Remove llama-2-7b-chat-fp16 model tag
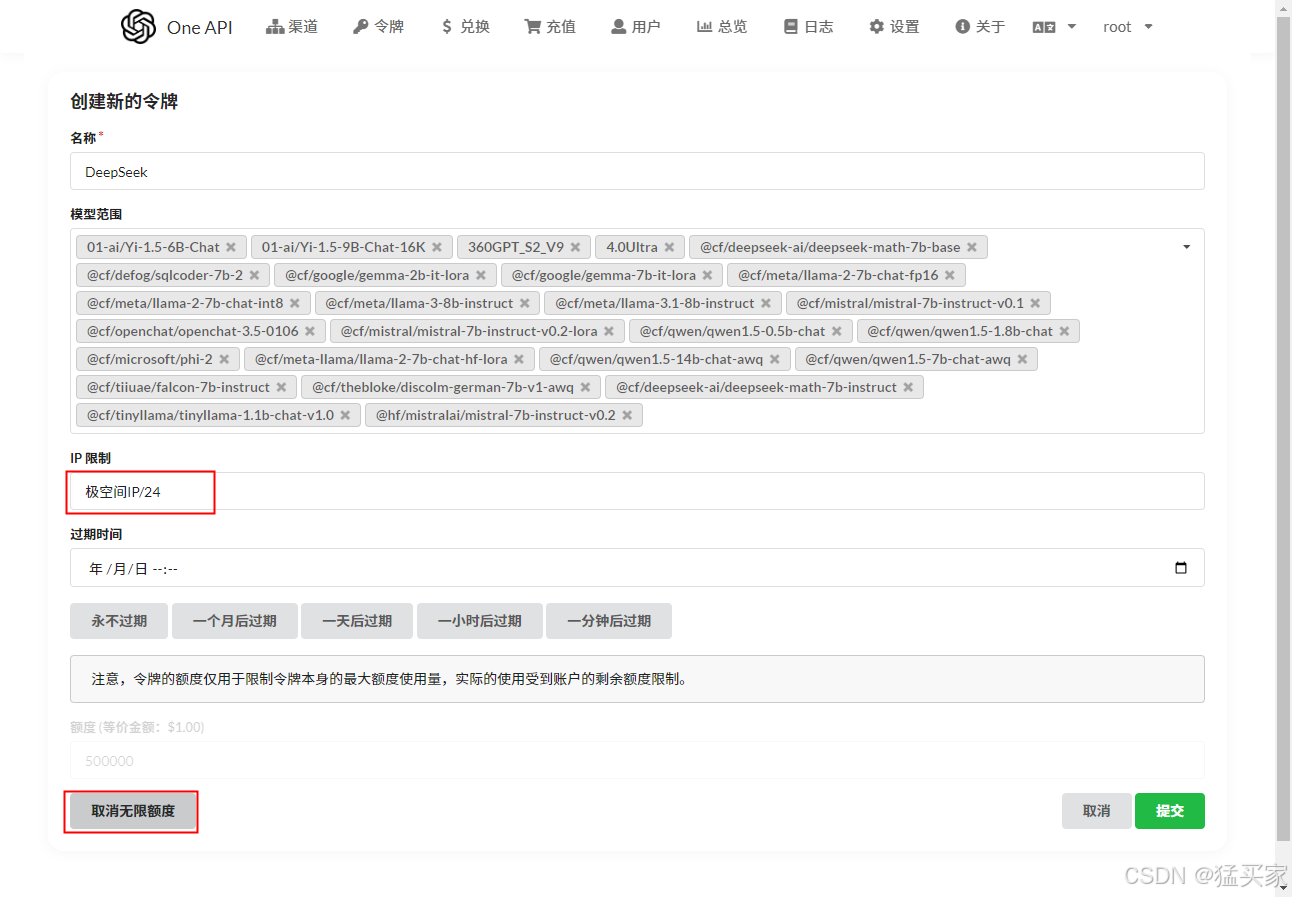Screen dimensions: 1292x897 [x=949, y=275]
